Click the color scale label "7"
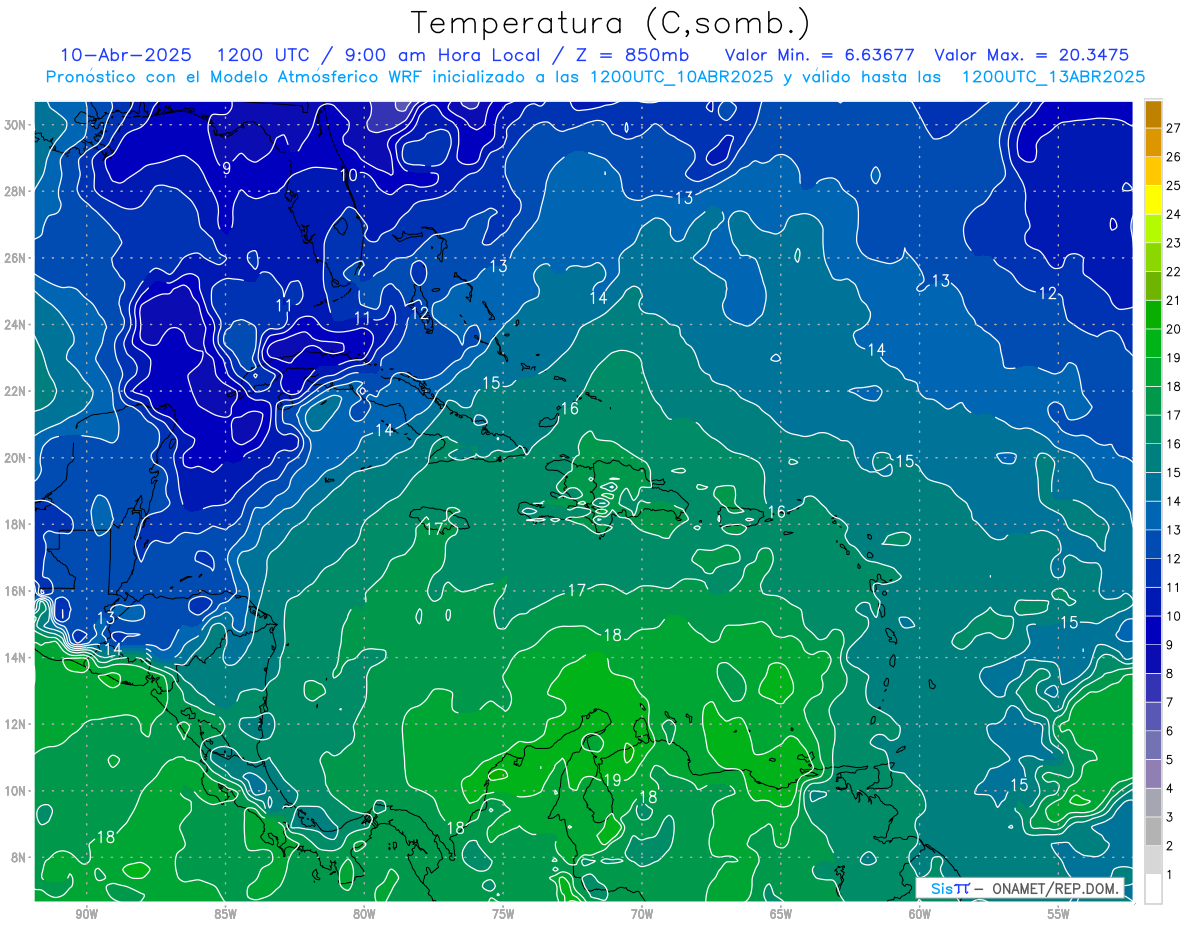Screen dimensions: 1200x927 (1170, 703)
